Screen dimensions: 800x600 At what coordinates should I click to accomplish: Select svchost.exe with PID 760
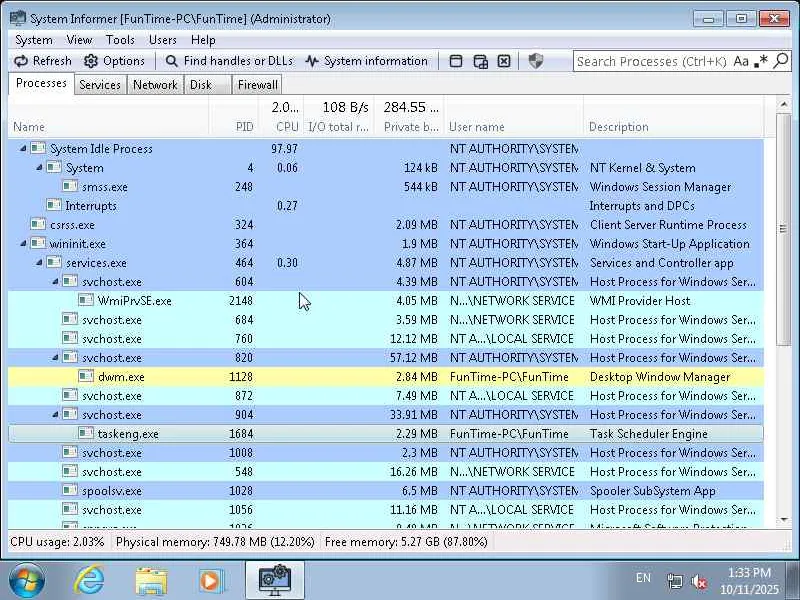click(386, 339)
